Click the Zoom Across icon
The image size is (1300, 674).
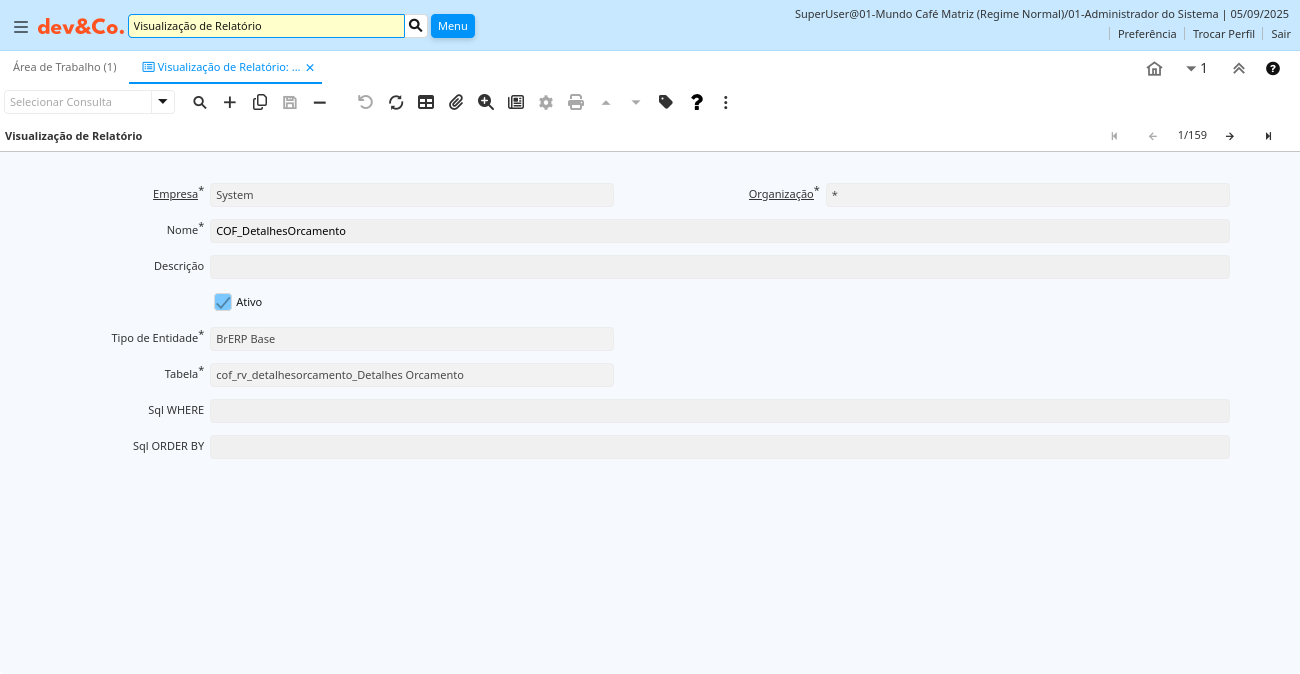tap(486, 102)
